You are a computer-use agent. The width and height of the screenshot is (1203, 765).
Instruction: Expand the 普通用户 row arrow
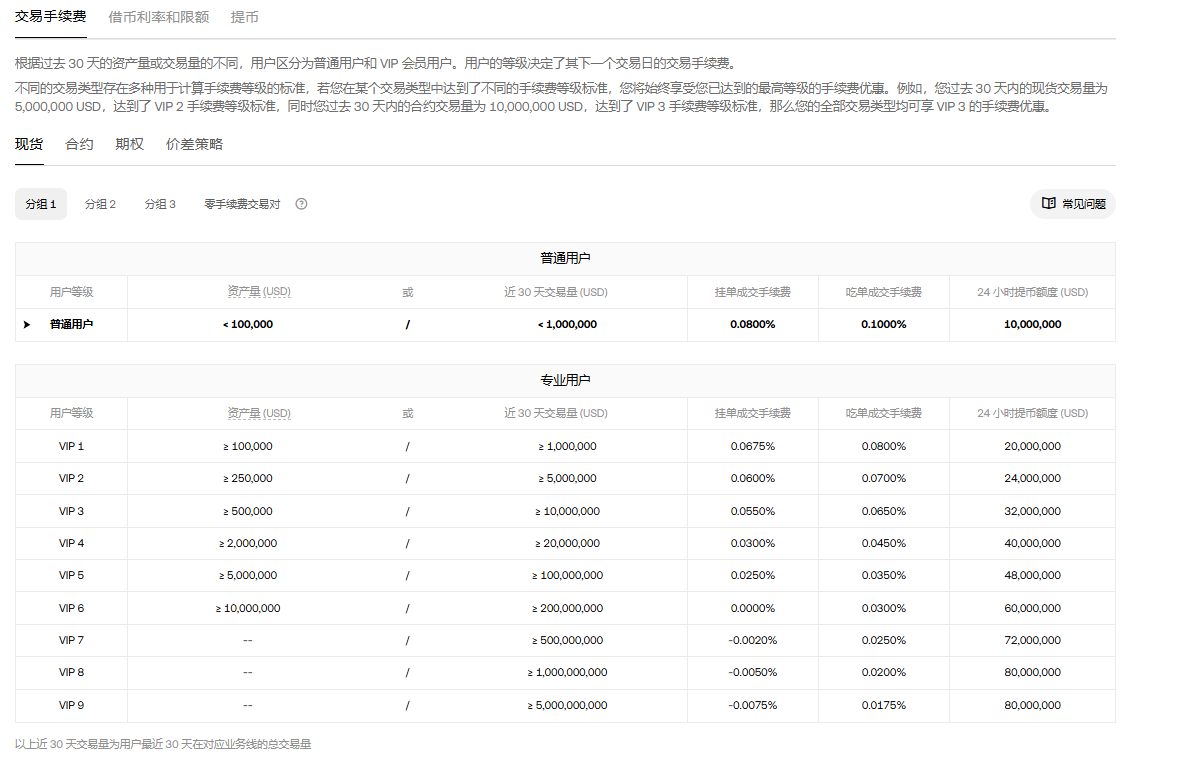pos(27,324)
